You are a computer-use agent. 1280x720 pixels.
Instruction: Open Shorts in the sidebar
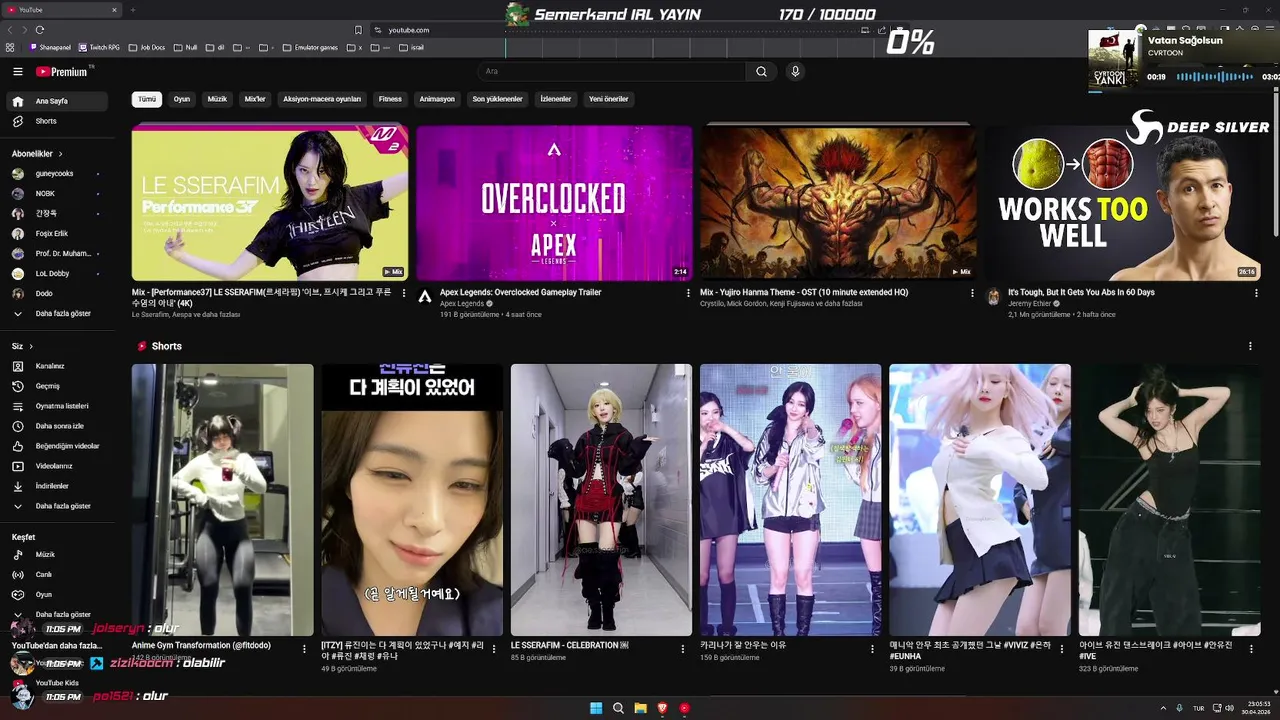point(58,121)
